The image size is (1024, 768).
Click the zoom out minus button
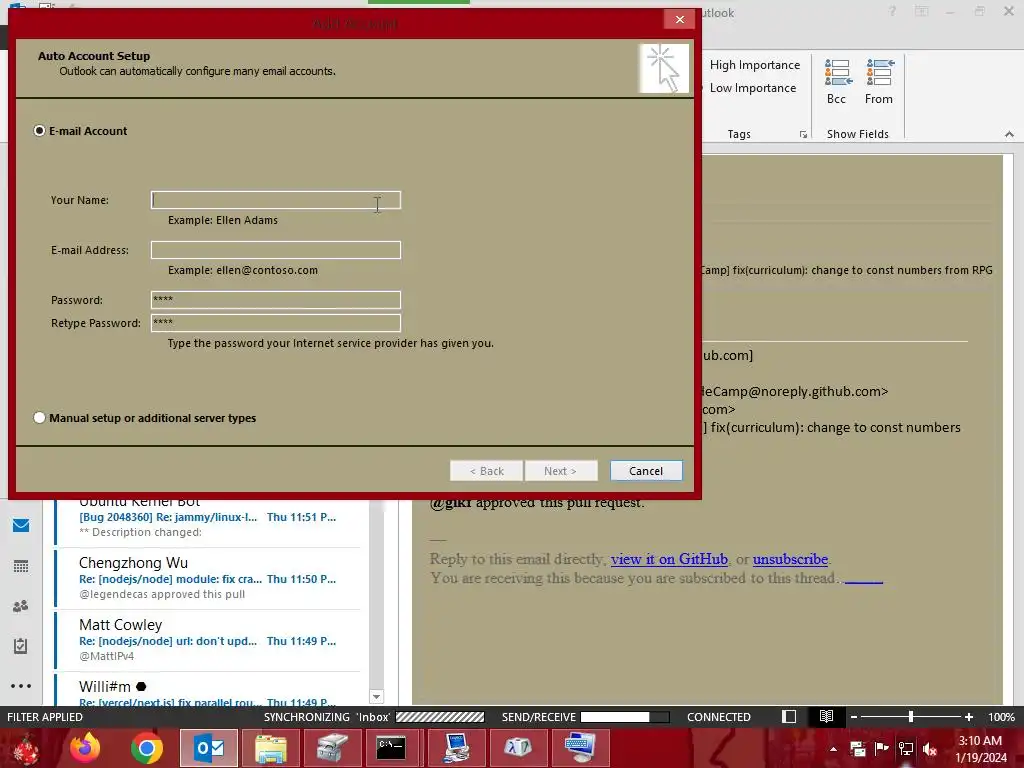(853, 717)
